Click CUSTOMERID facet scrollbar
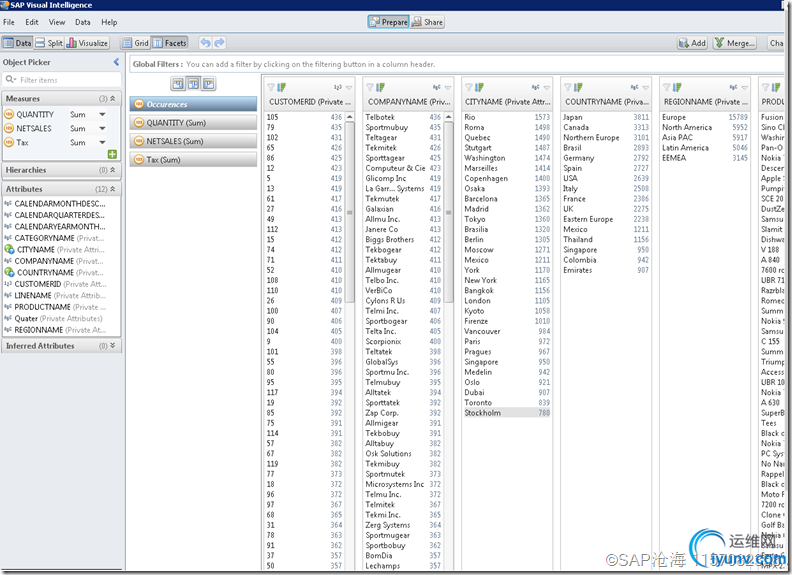The image size is (792, 575). [349, 212]
